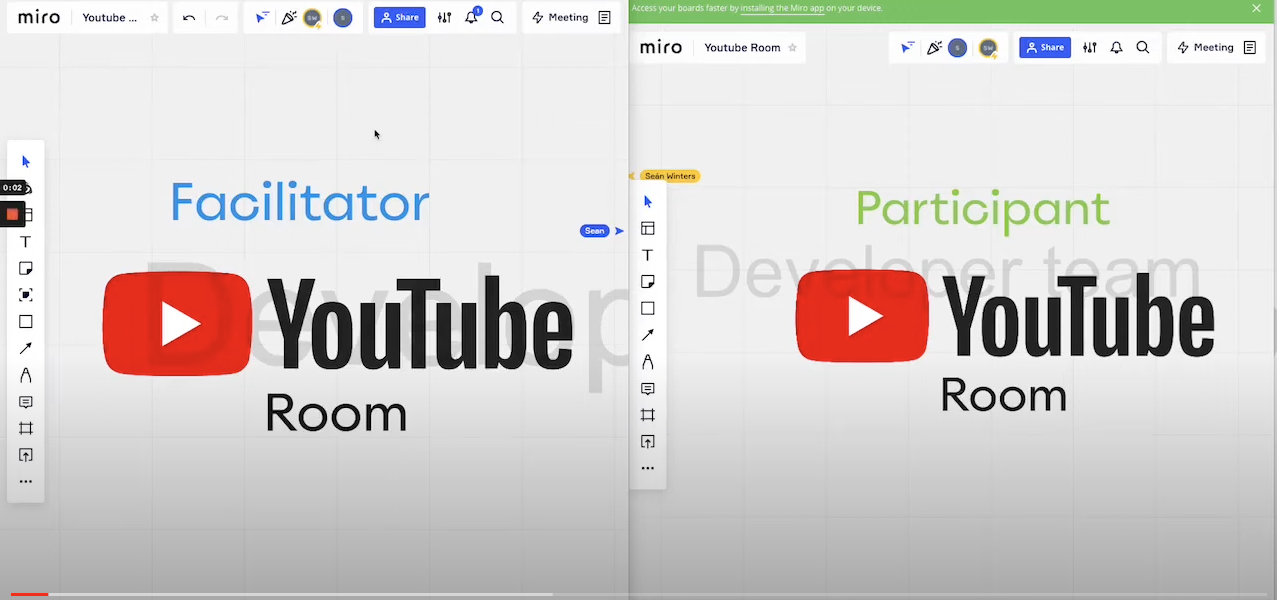Select the Text tool on Participant toolbar

(648, 255)
